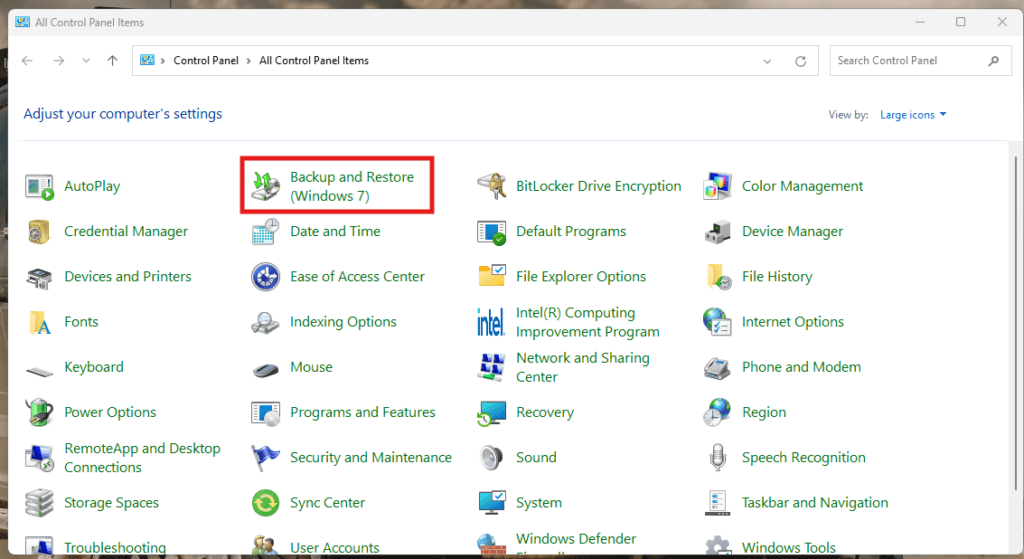Open the File History icon
1024x559 pixels.
718,277
